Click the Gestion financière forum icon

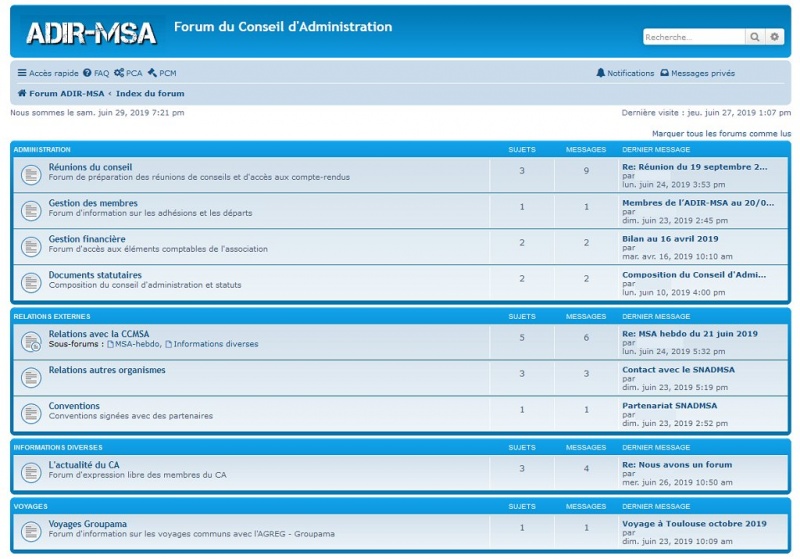click(31, 246)
